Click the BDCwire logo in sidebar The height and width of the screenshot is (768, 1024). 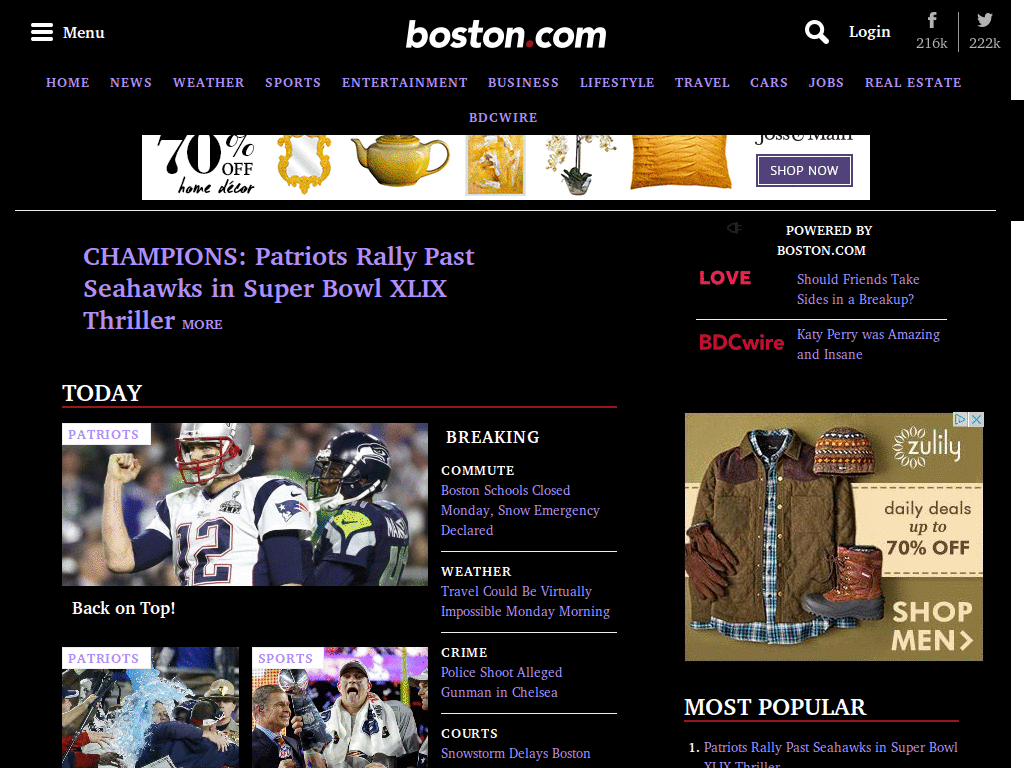[741, 342]
